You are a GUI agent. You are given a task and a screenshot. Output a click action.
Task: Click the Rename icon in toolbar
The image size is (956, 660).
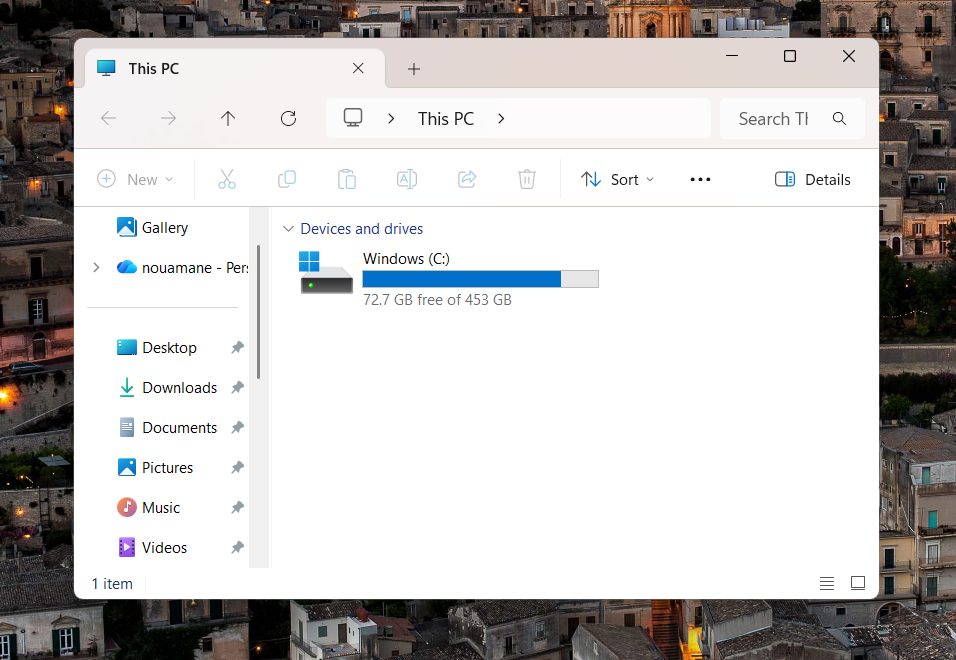[x=407, y=179]
